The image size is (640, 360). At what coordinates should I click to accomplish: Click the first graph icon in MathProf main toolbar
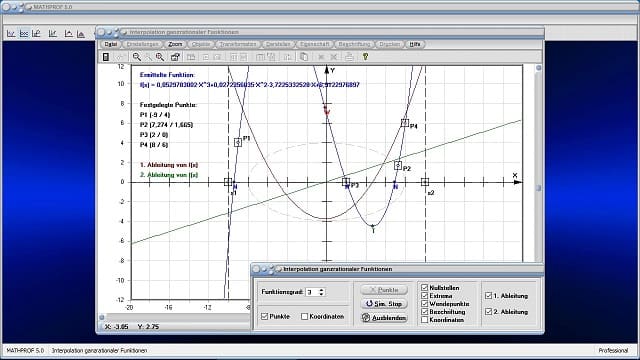[x=11, y=33]
